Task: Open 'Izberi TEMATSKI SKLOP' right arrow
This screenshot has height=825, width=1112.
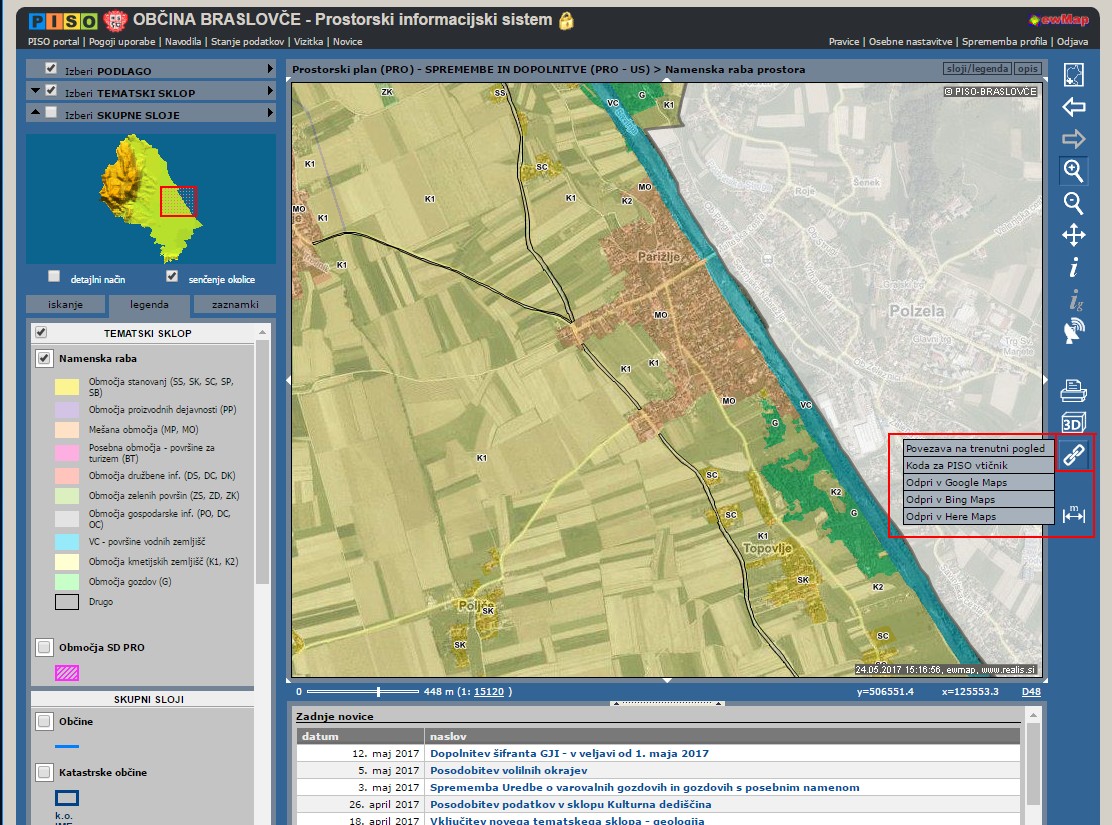Action: point(270,91)
